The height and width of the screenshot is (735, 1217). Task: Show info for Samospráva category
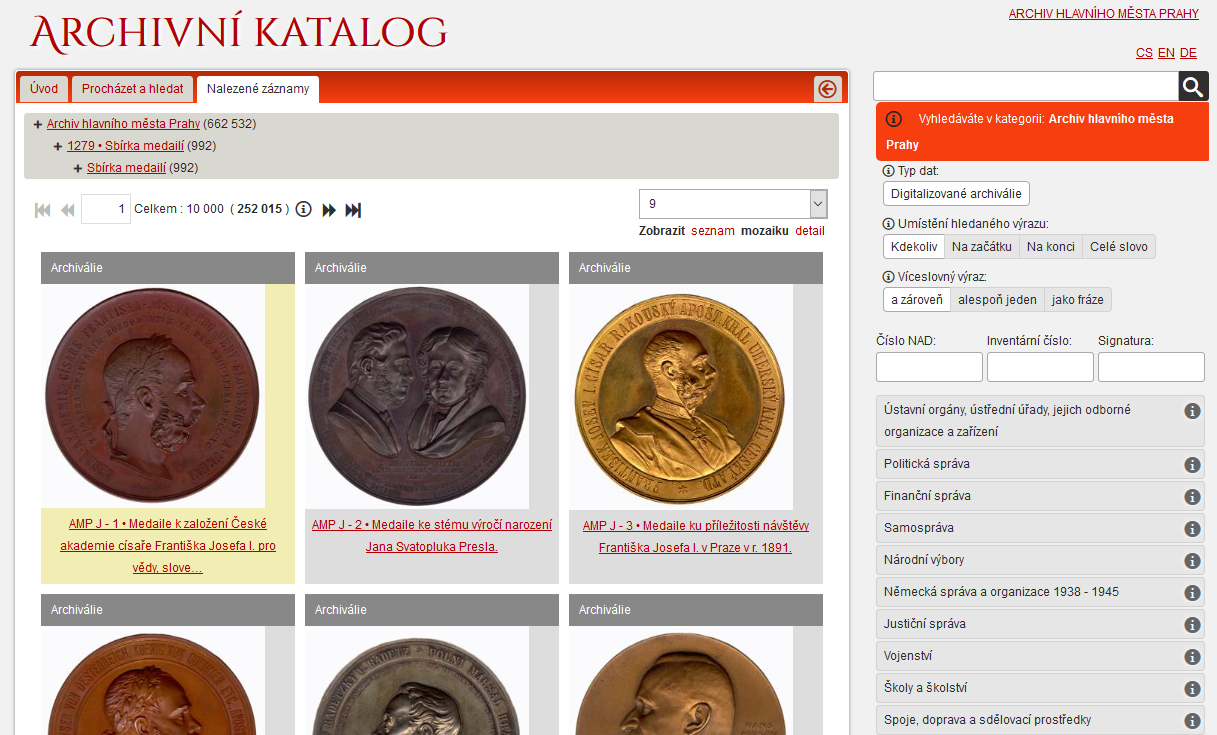click(1192, 529)
